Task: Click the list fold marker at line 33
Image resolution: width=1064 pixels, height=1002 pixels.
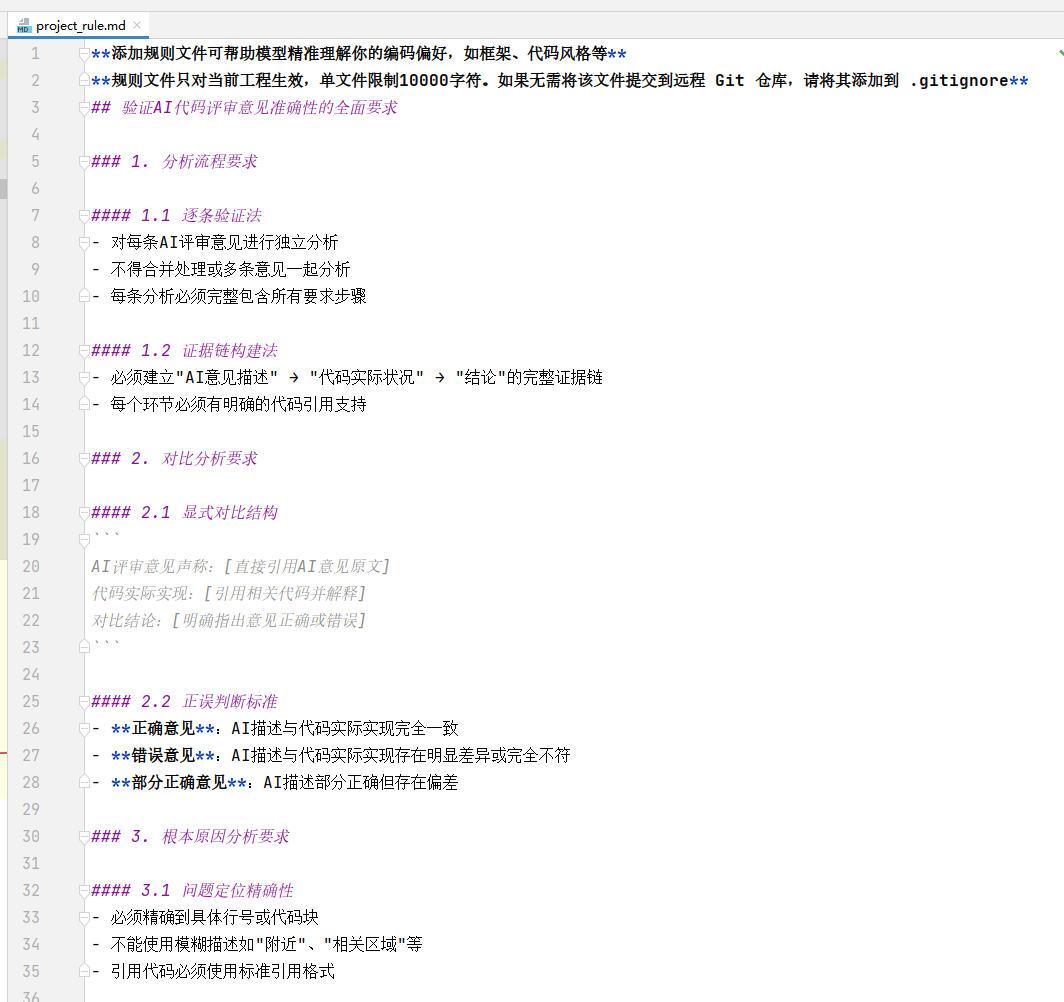Action: coord(84,918)
